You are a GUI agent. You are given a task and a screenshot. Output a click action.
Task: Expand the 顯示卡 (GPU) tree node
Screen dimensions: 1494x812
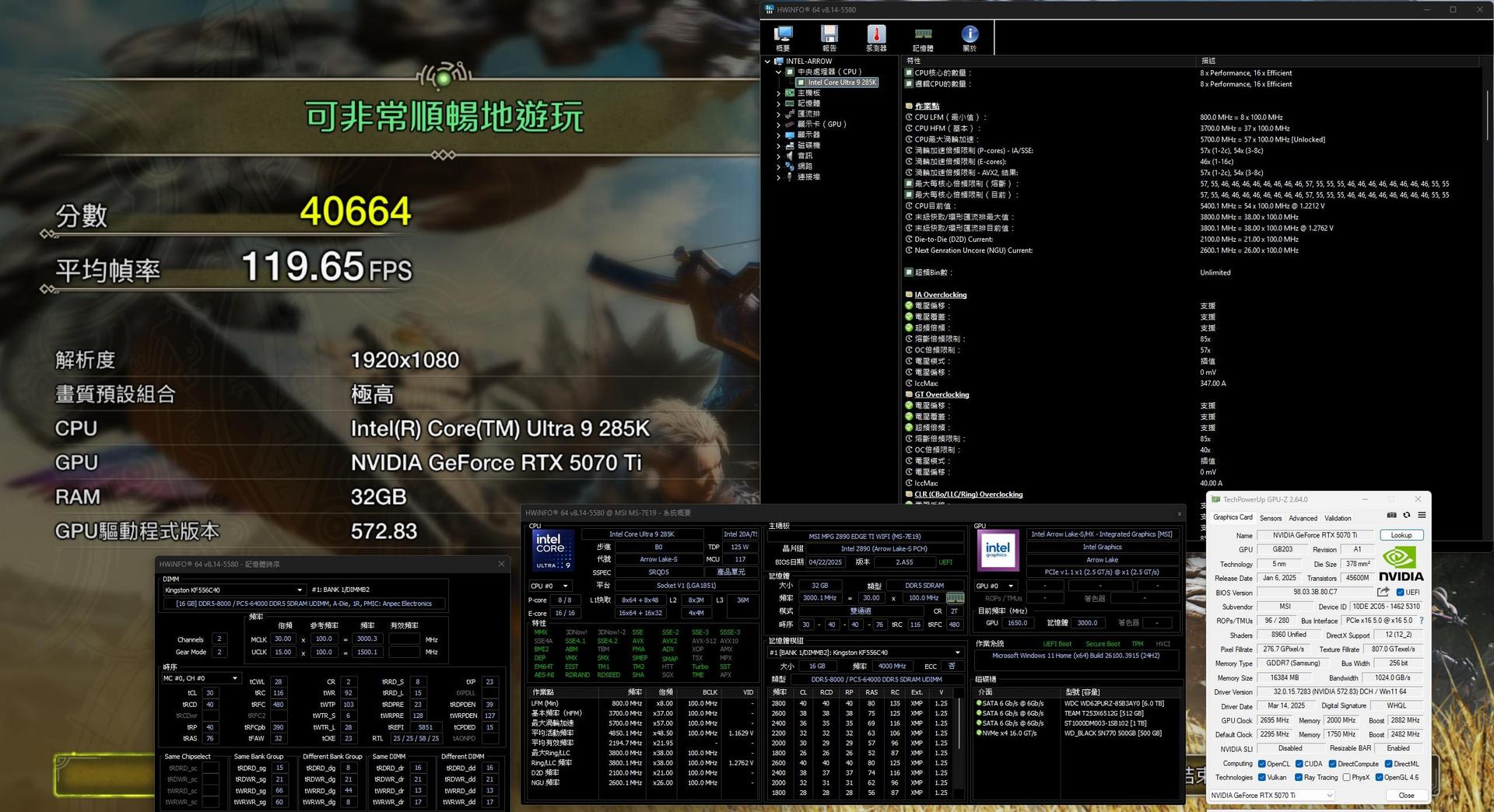click(x=778, y=124)
